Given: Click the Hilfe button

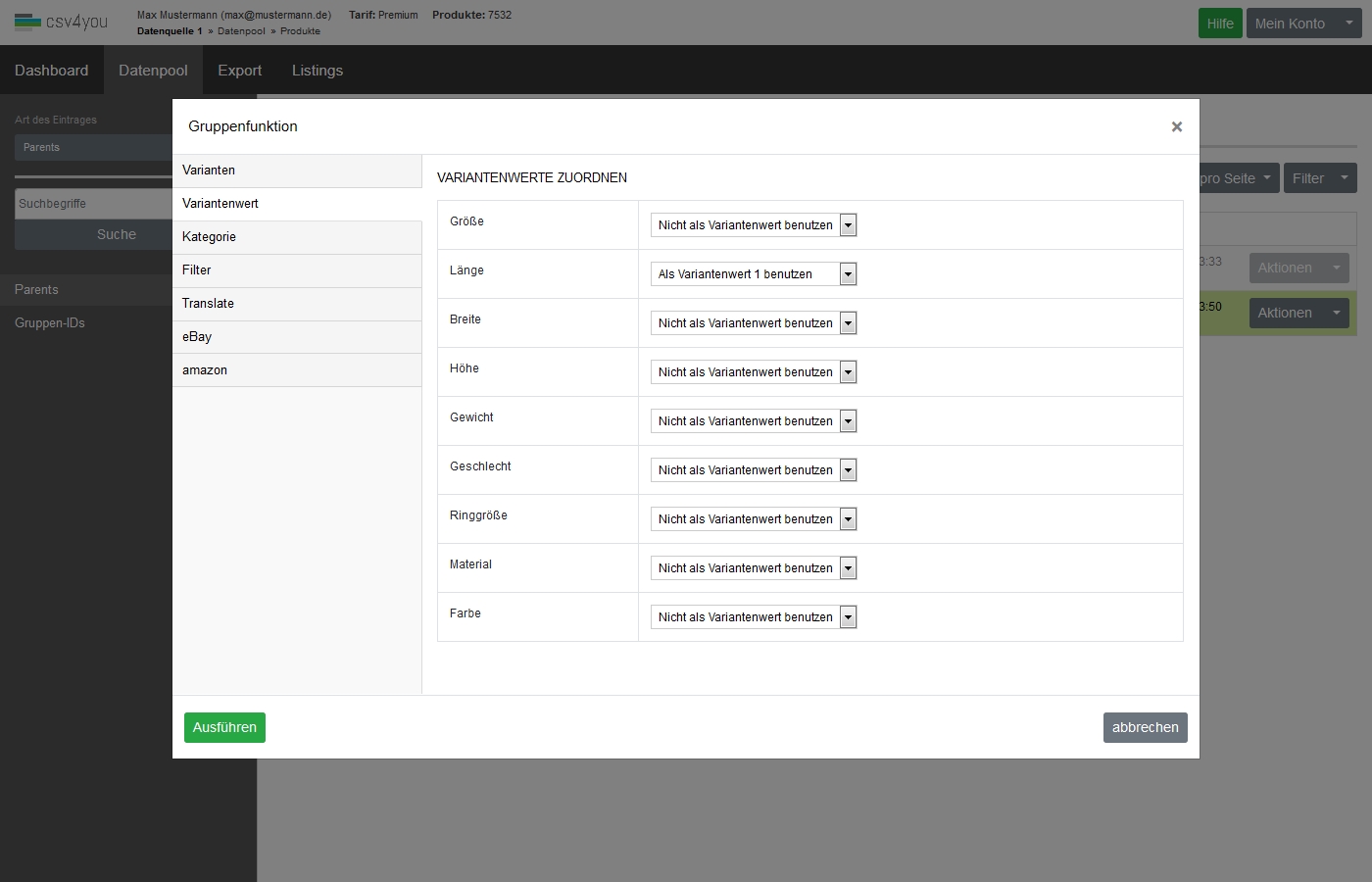Looking at the screenshot, I should (x=1219, y=24).
